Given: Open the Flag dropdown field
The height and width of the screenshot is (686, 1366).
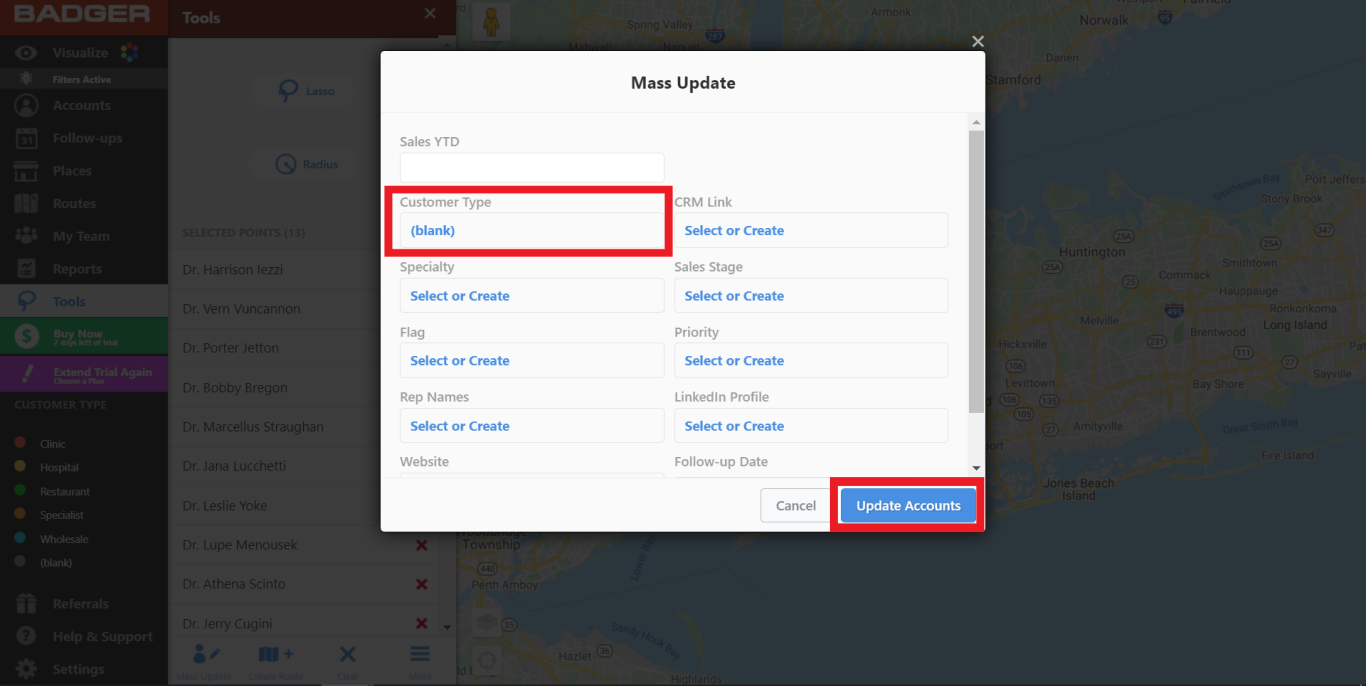Looking at the screenshot, I should point(532,361).
